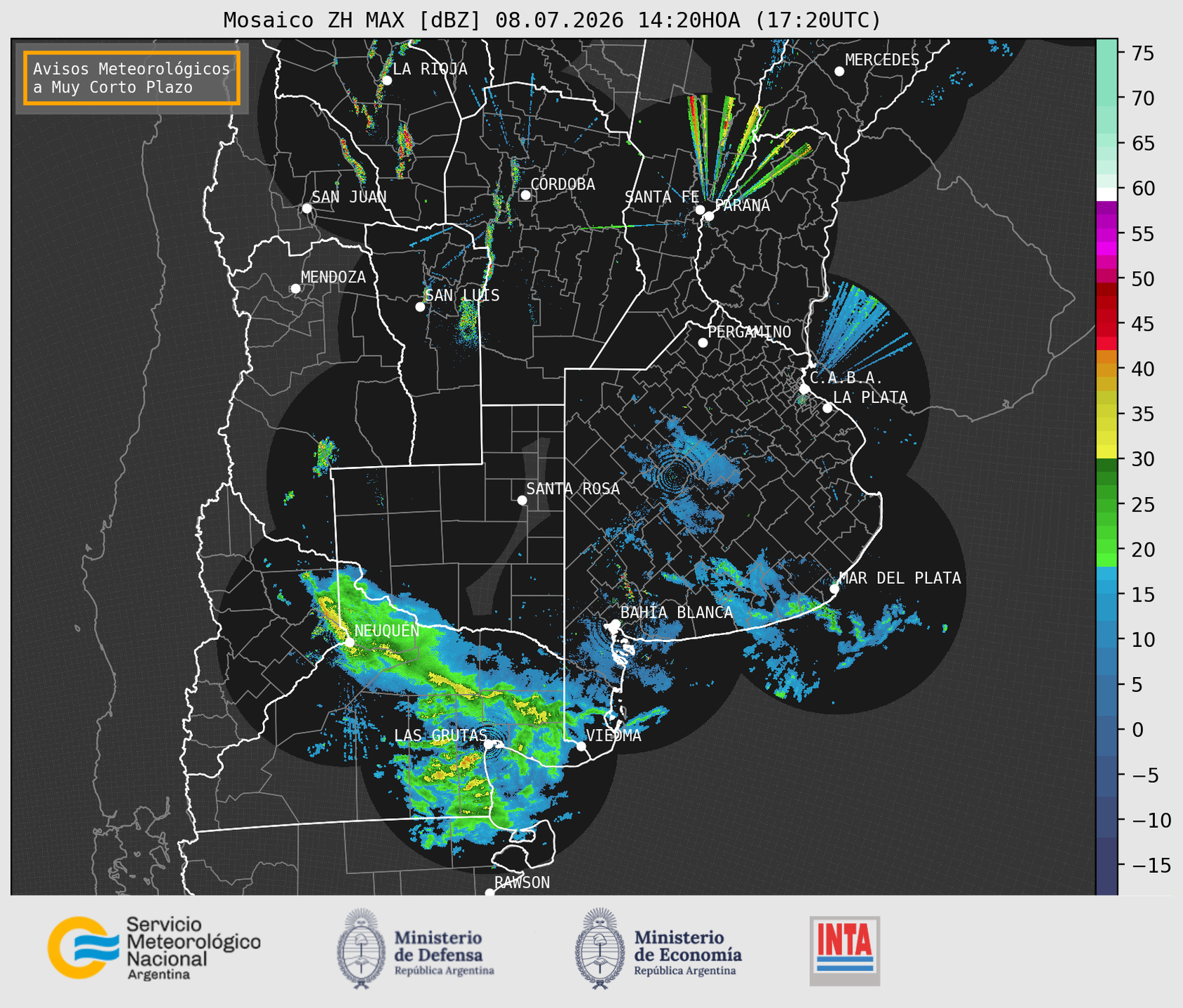Click the Servicio Meteorológico Nacional logo
Image resolution: width=1183 pixels, height=1008 pixels.
pos(154,948)
